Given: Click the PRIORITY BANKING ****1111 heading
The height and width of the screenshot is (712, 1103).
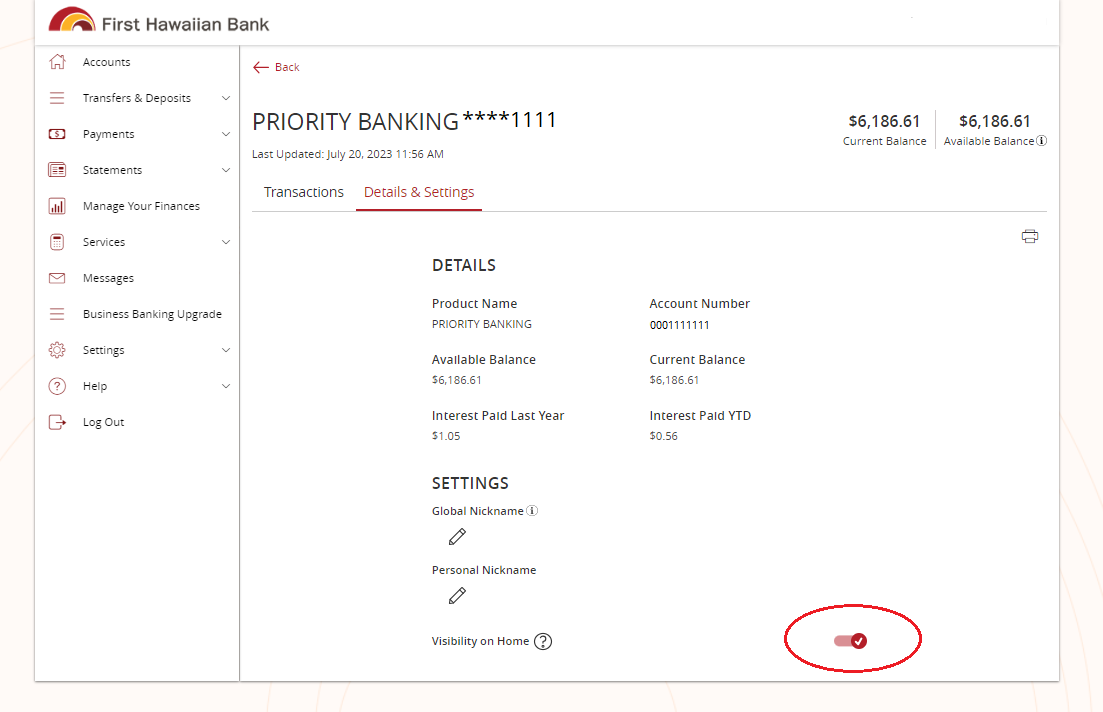Looking at the screenshot, I should coord(404,121).
